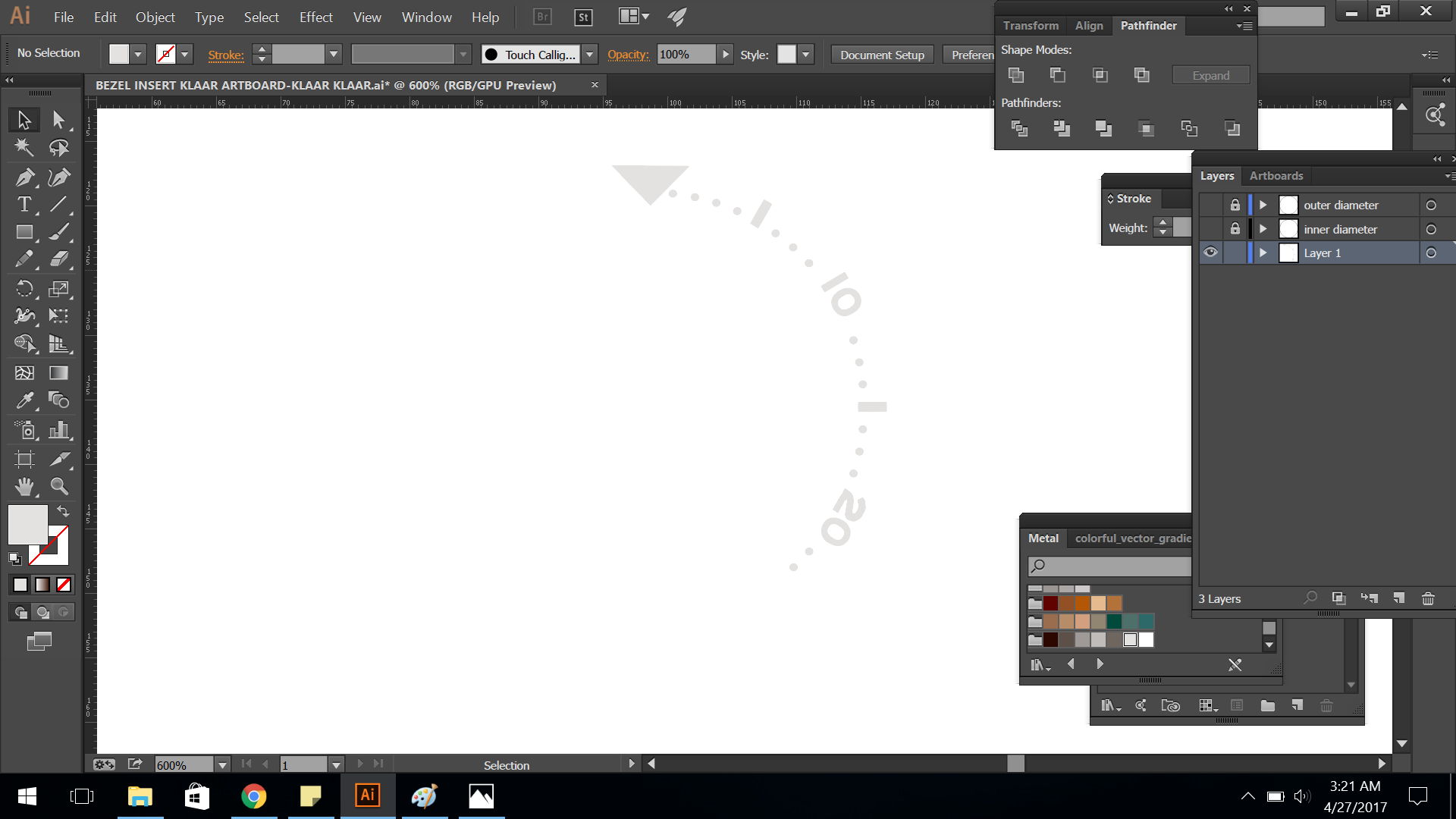This screenshot has height=819, width=1456.
Task: Switch to the Artboards tab
Action: coord(1276,175)
